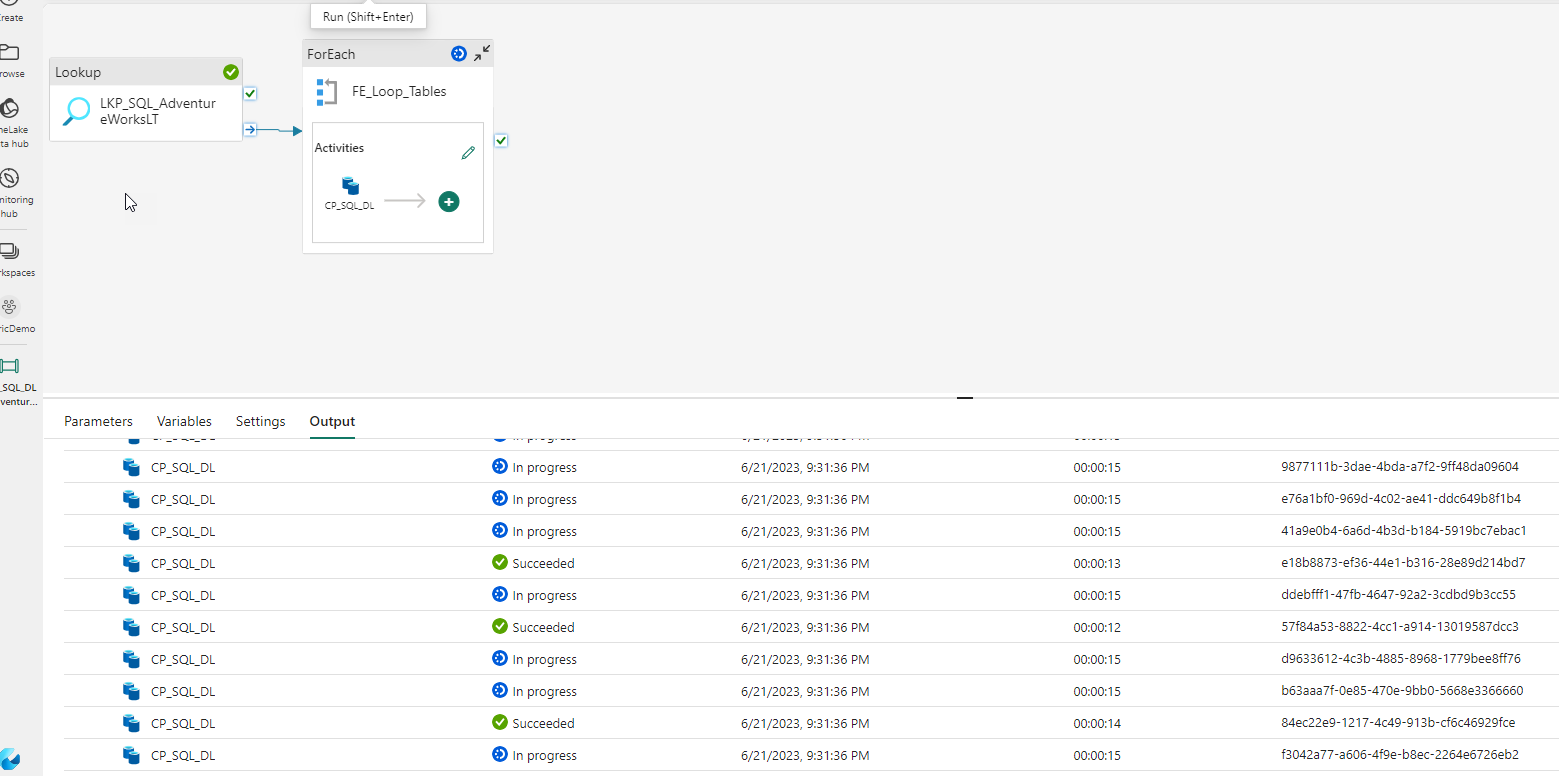
Task: Select run ID ddebfff1-47fb-4647-92a2-3cdbd9b3cc55
Action: [x=1398, y=595]
